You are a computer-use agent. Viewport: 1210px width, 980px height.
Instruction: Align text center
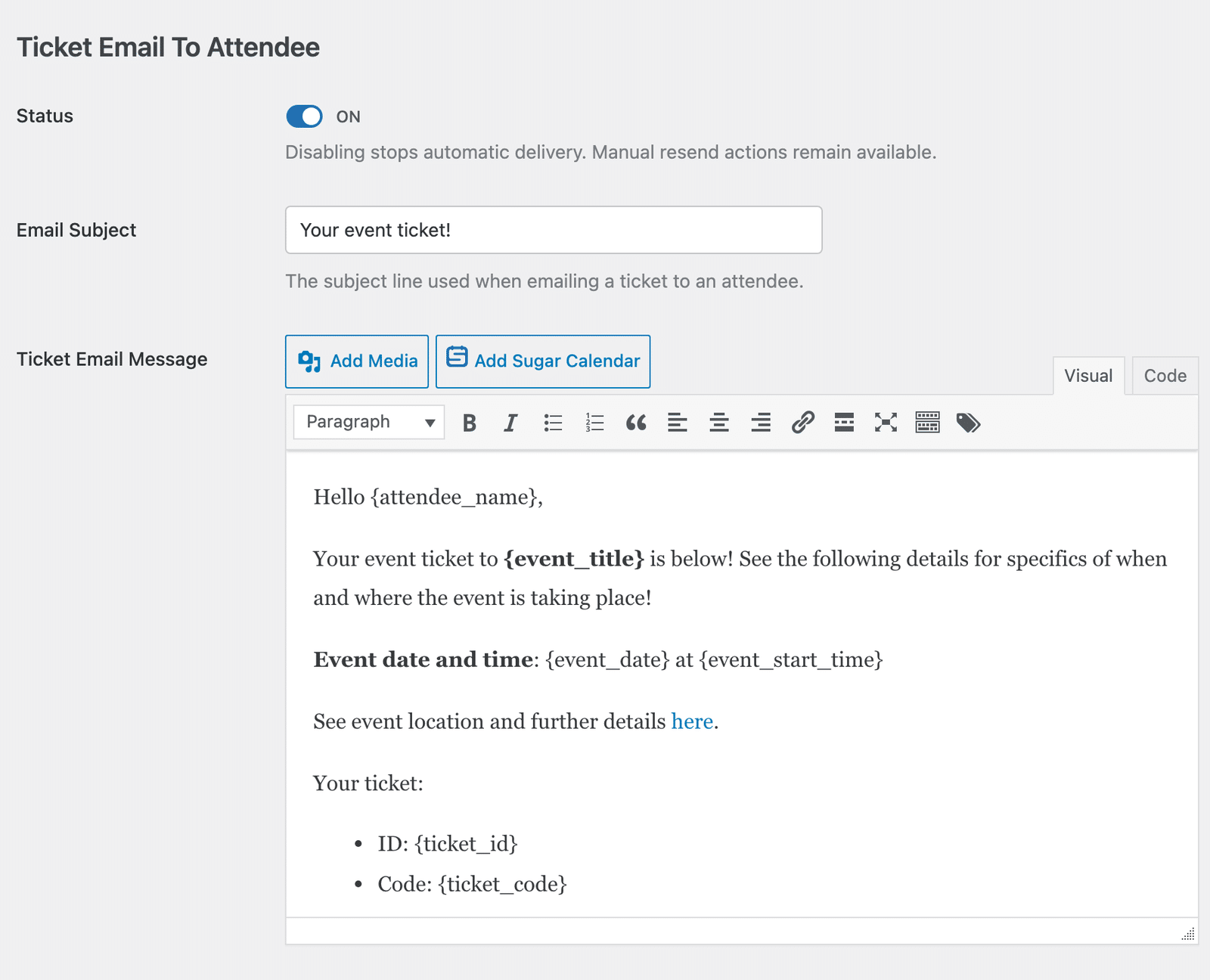(x=719, y=423)
